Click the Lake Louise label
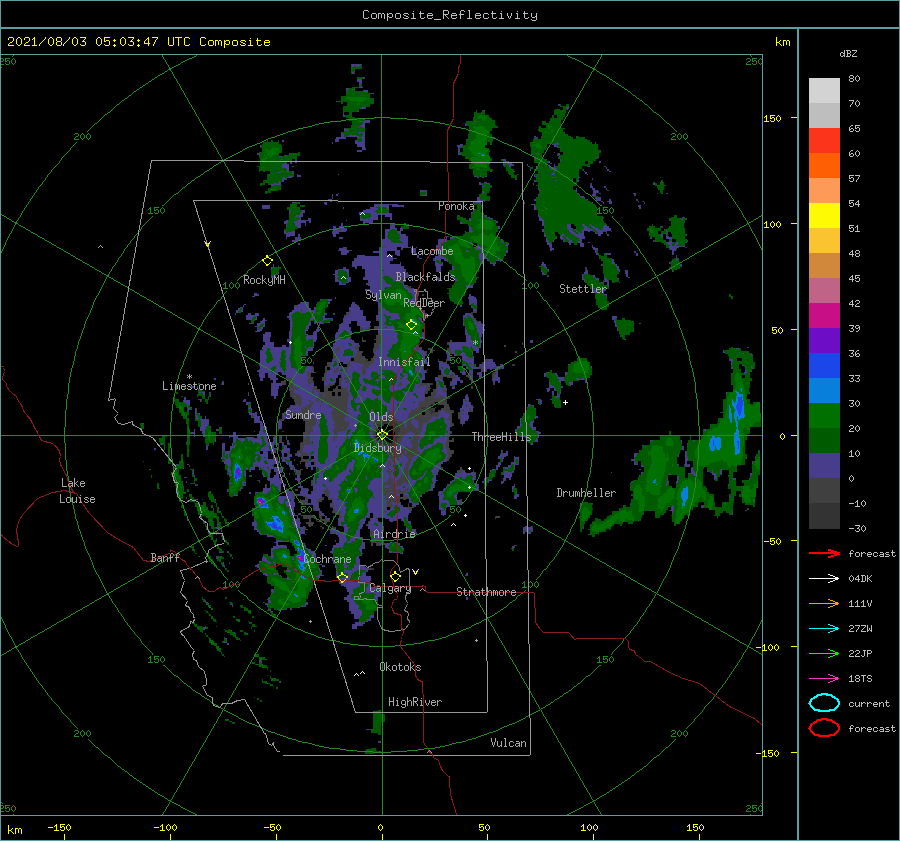900x841 pixels. click(77, 491)
